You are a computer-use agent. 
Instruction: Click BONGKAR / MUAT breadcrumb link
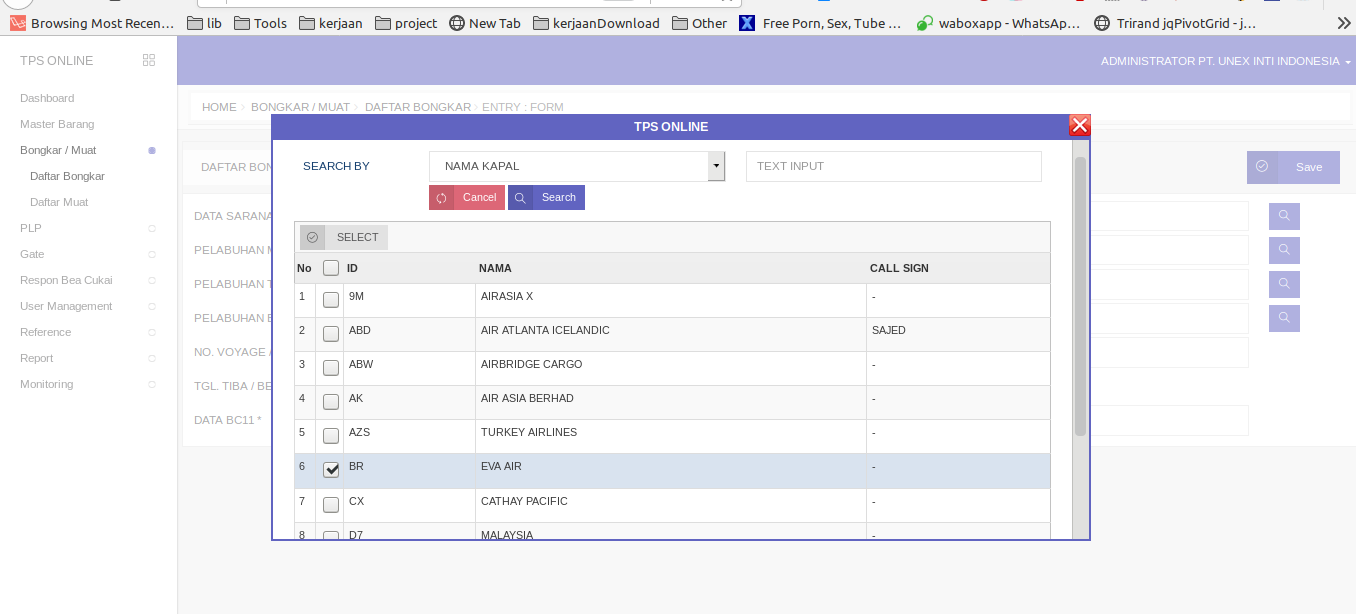tap(300, 107)
